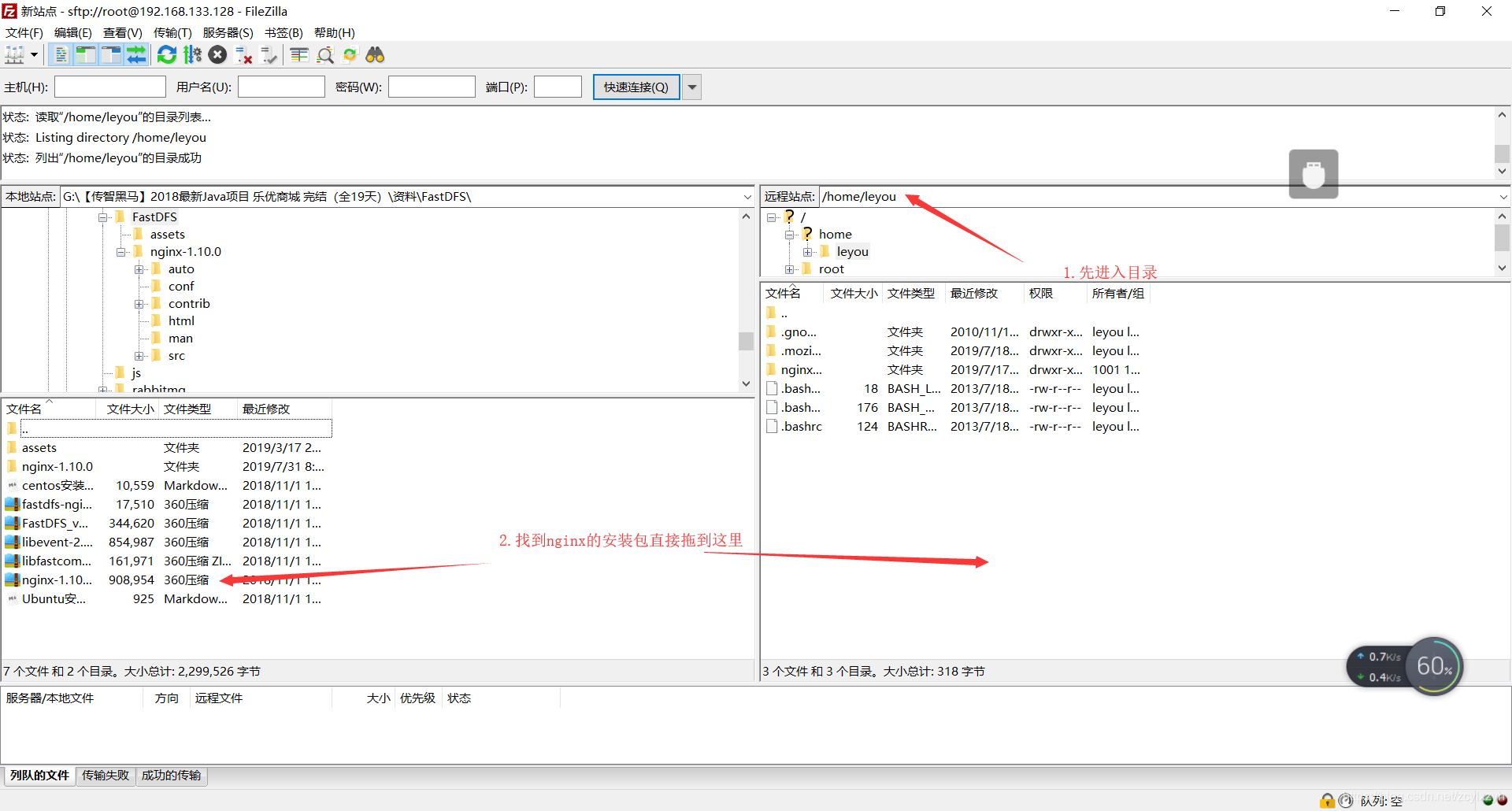The image size is (1512, 811).
Task: Toggle local directory tree display
Action: point(85,54)
